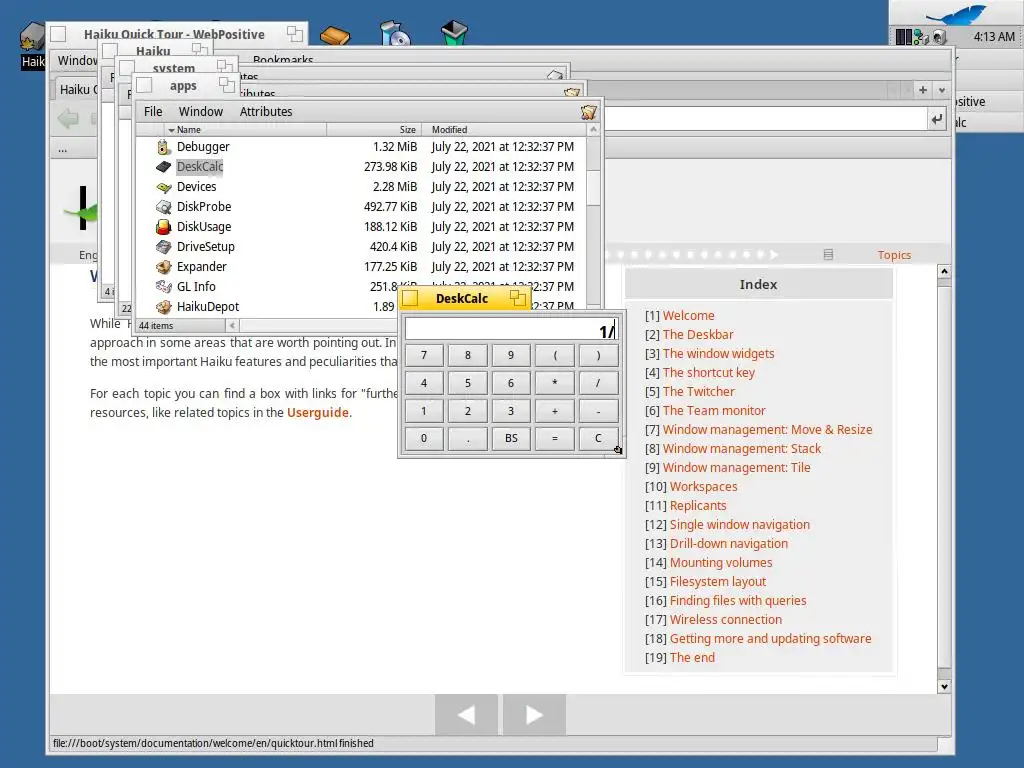Open the CD installer desktop icon
1024x768 pixels.
coord(394,34)
